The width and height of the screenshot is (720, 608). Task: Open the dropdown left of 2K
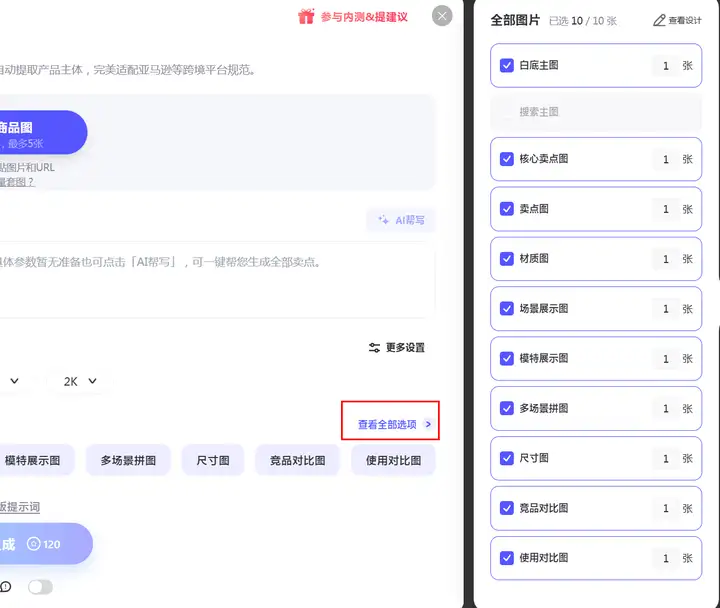15,381
